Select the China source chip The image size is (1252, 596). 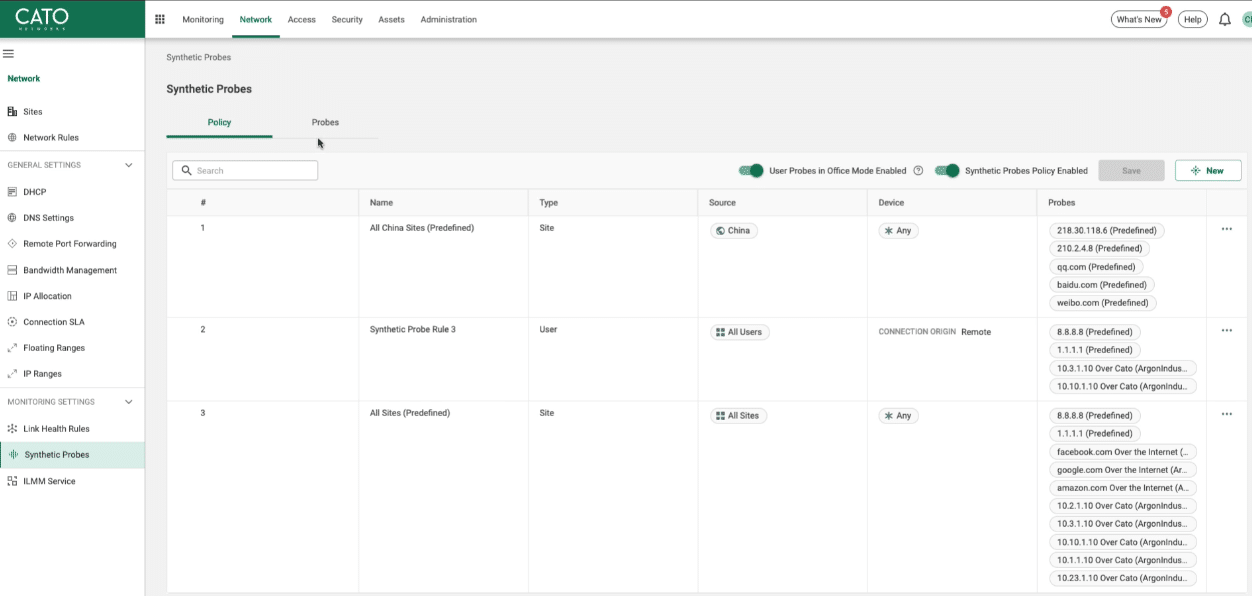click(733, 230)
